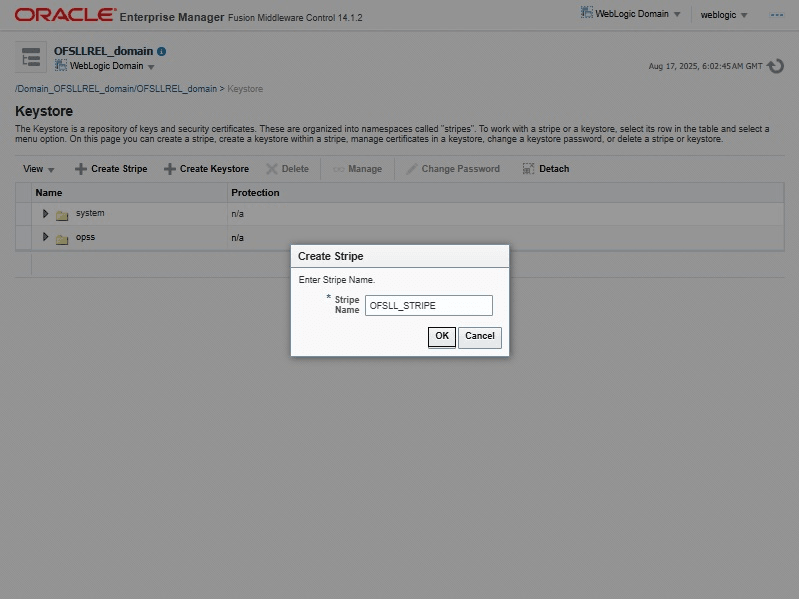The image size is (799, 599).
Task: Click Create Stripe toolbar button
Action: pyautogui.click(x=111, y=169)
